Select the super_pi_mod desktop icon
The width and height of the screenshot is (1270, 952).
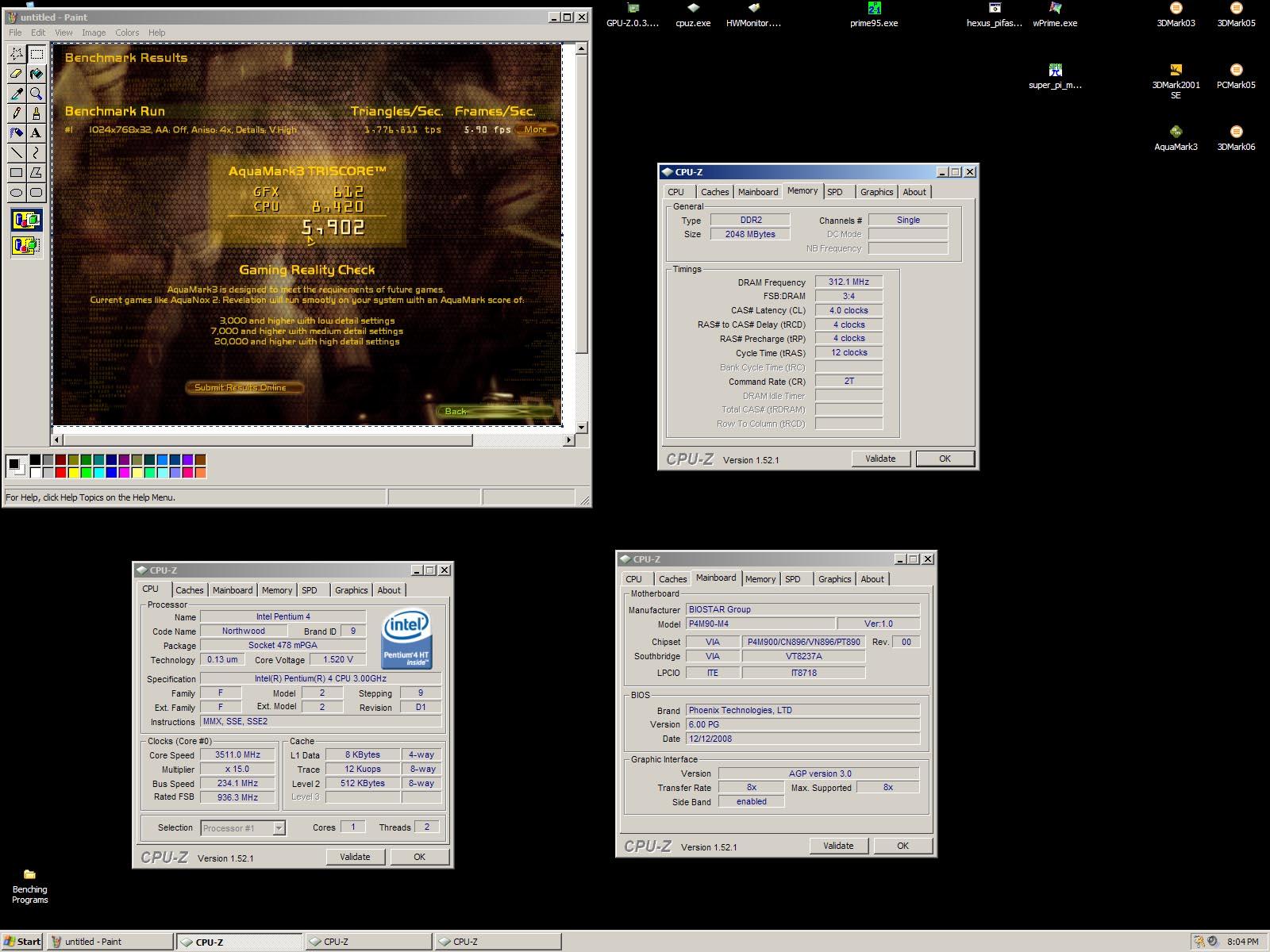[1055, 76]
